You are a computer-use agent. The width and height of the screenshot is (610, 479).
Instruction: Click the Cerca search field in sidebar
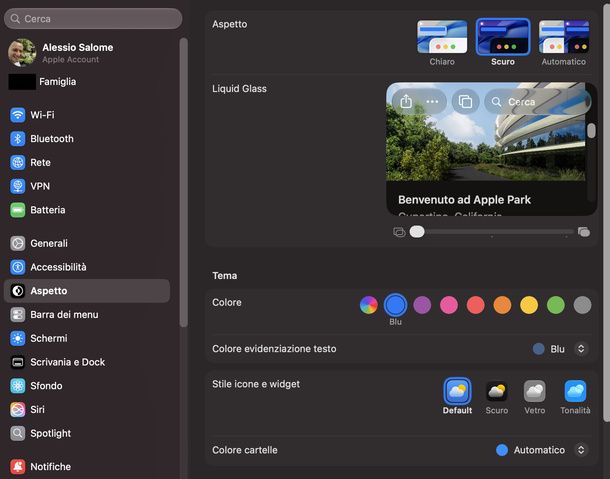[93, 19]
